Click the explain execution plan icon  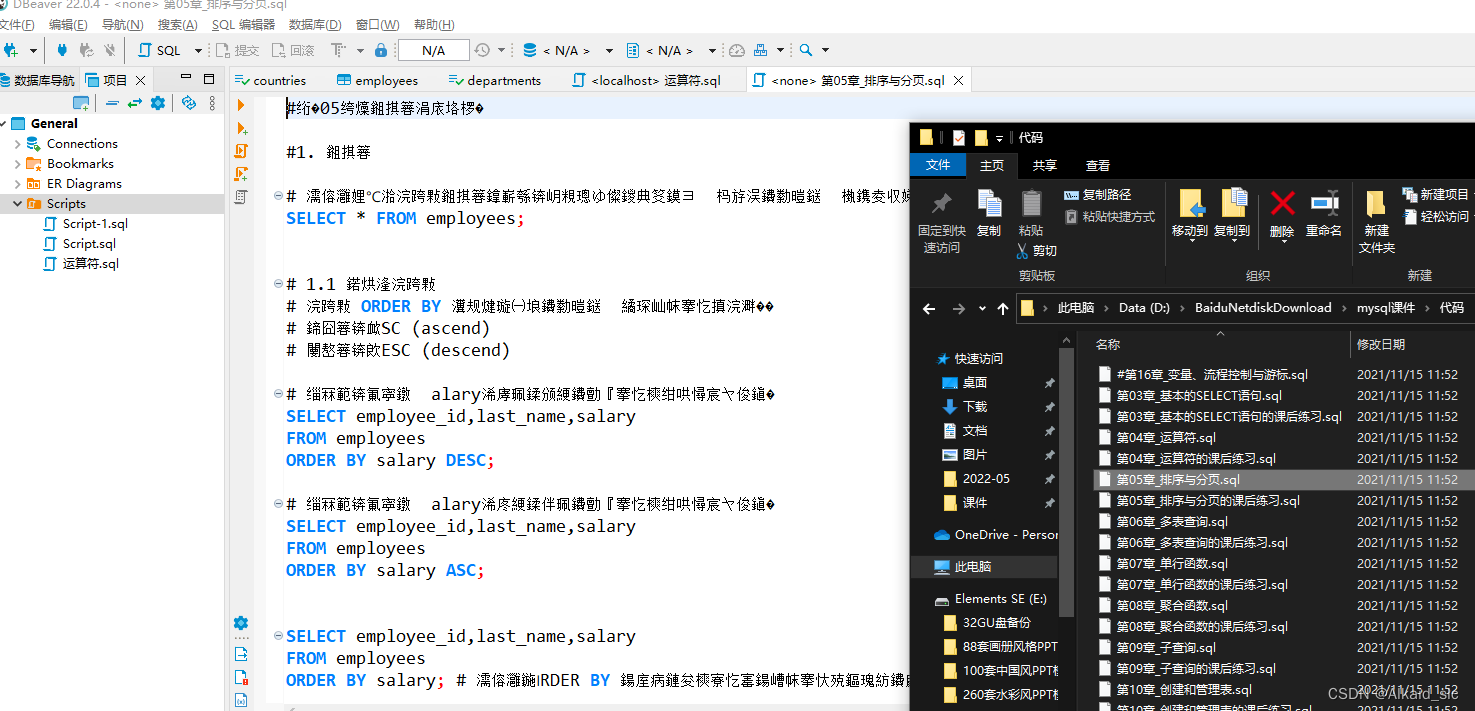(241, 197)
